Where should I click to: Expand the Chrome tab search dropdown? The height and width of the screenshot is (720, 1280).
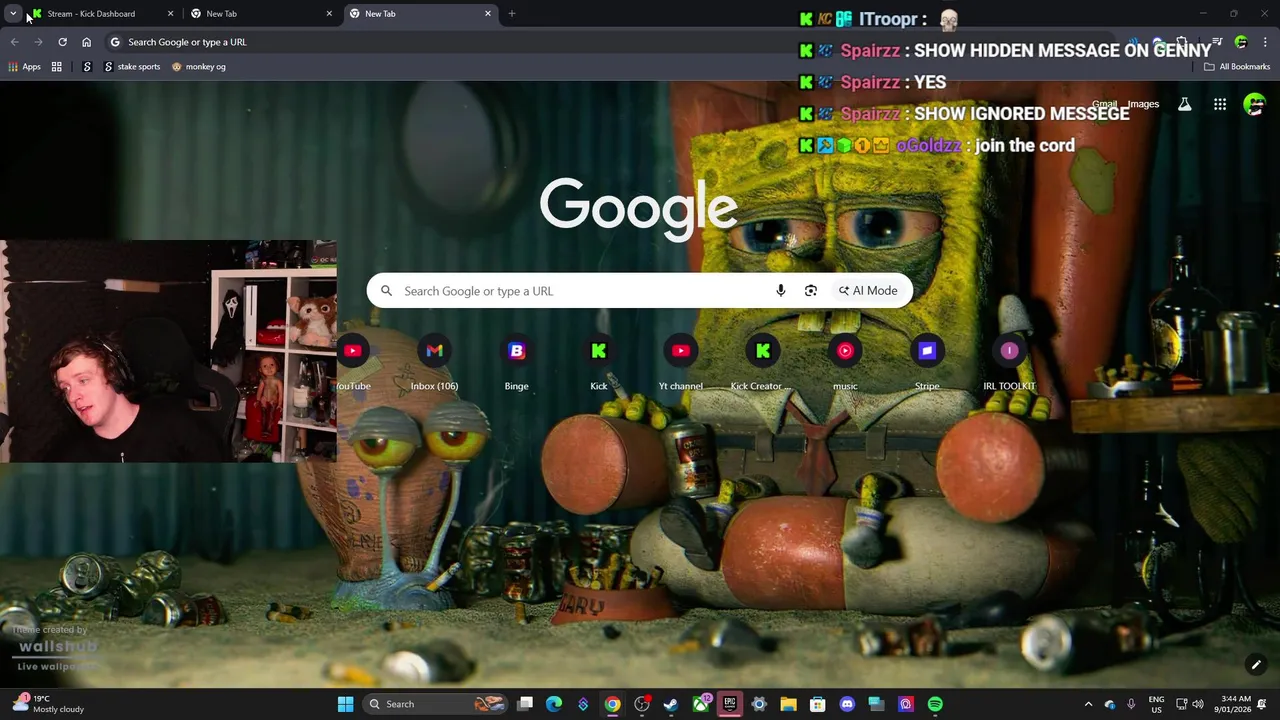click(x=13, y=13)
